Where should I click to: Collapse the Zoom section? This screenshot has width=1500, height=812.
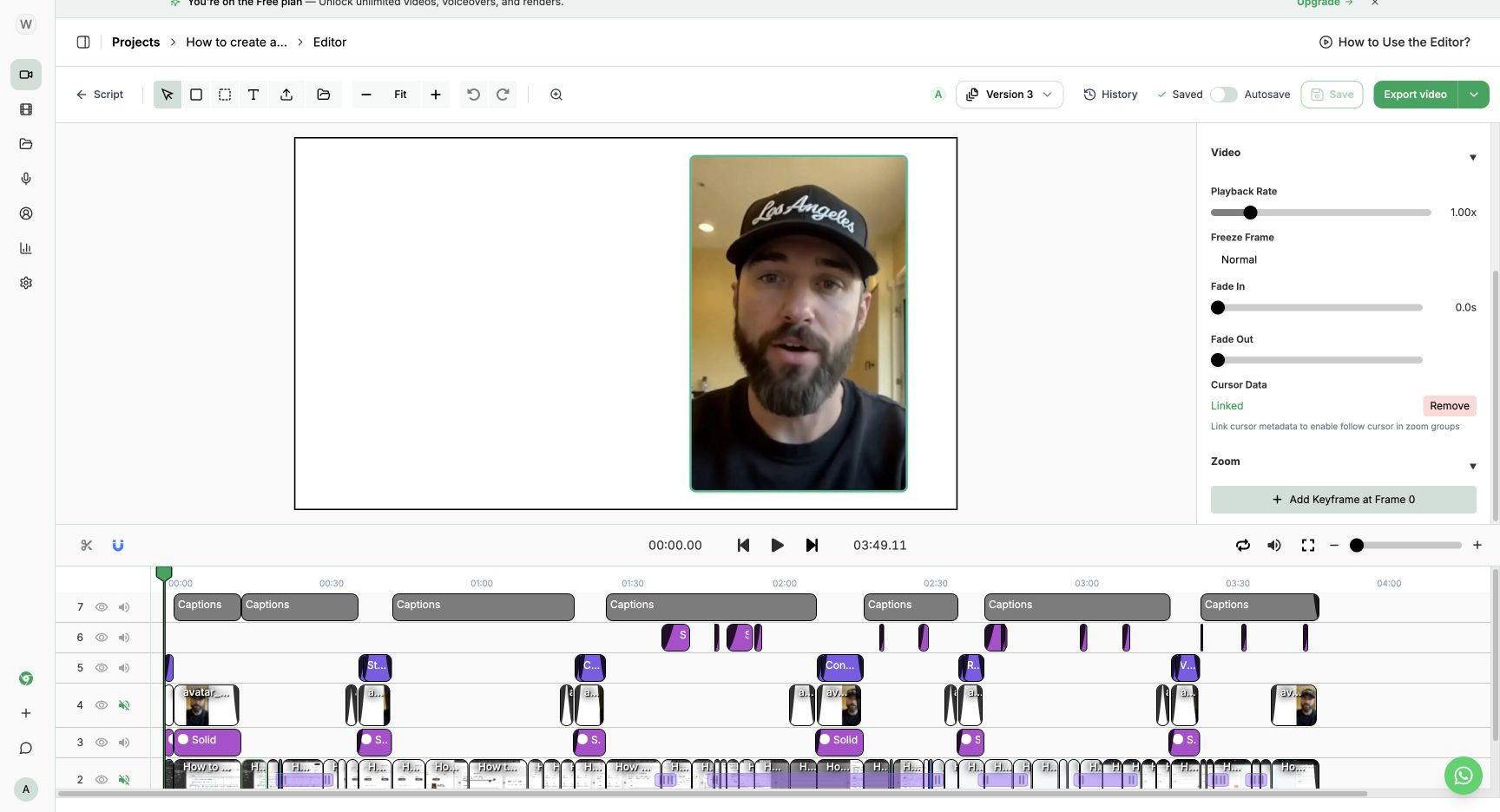pos(1472,466)
